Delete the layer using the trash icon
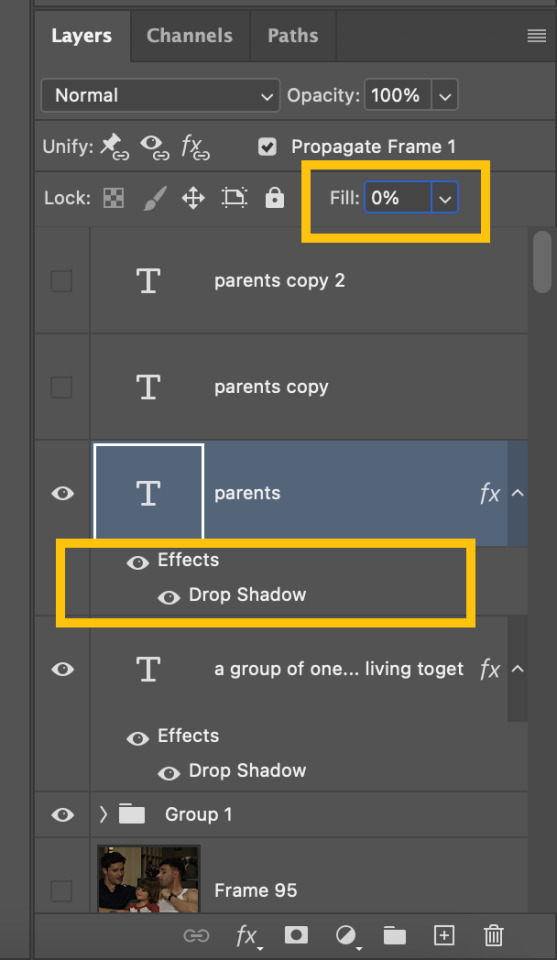The width and height of the screenshot is (557, 960). click(x=493, y=935)
